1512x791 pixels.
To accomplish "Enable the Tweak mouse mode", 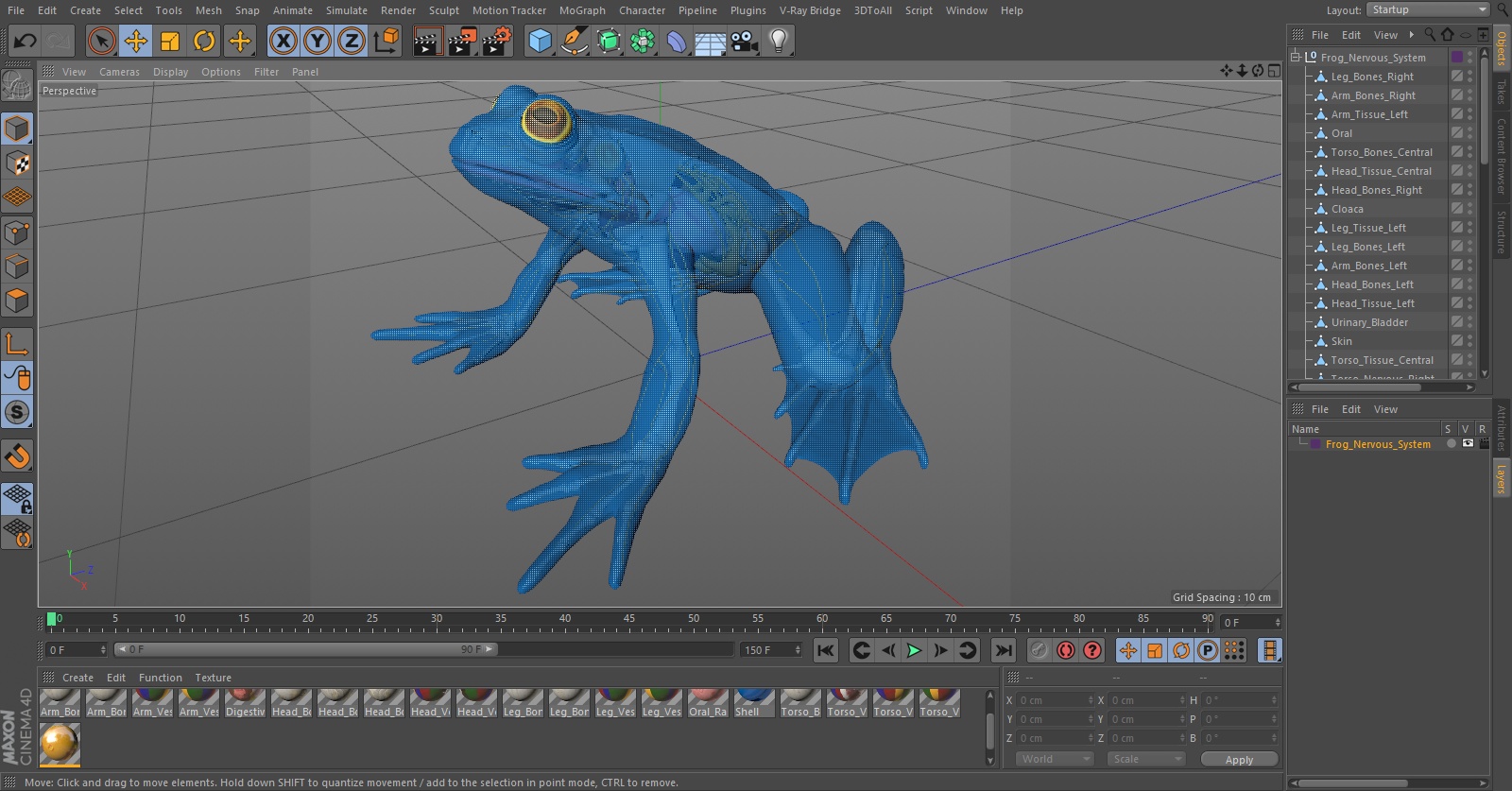I will [17, 378].
